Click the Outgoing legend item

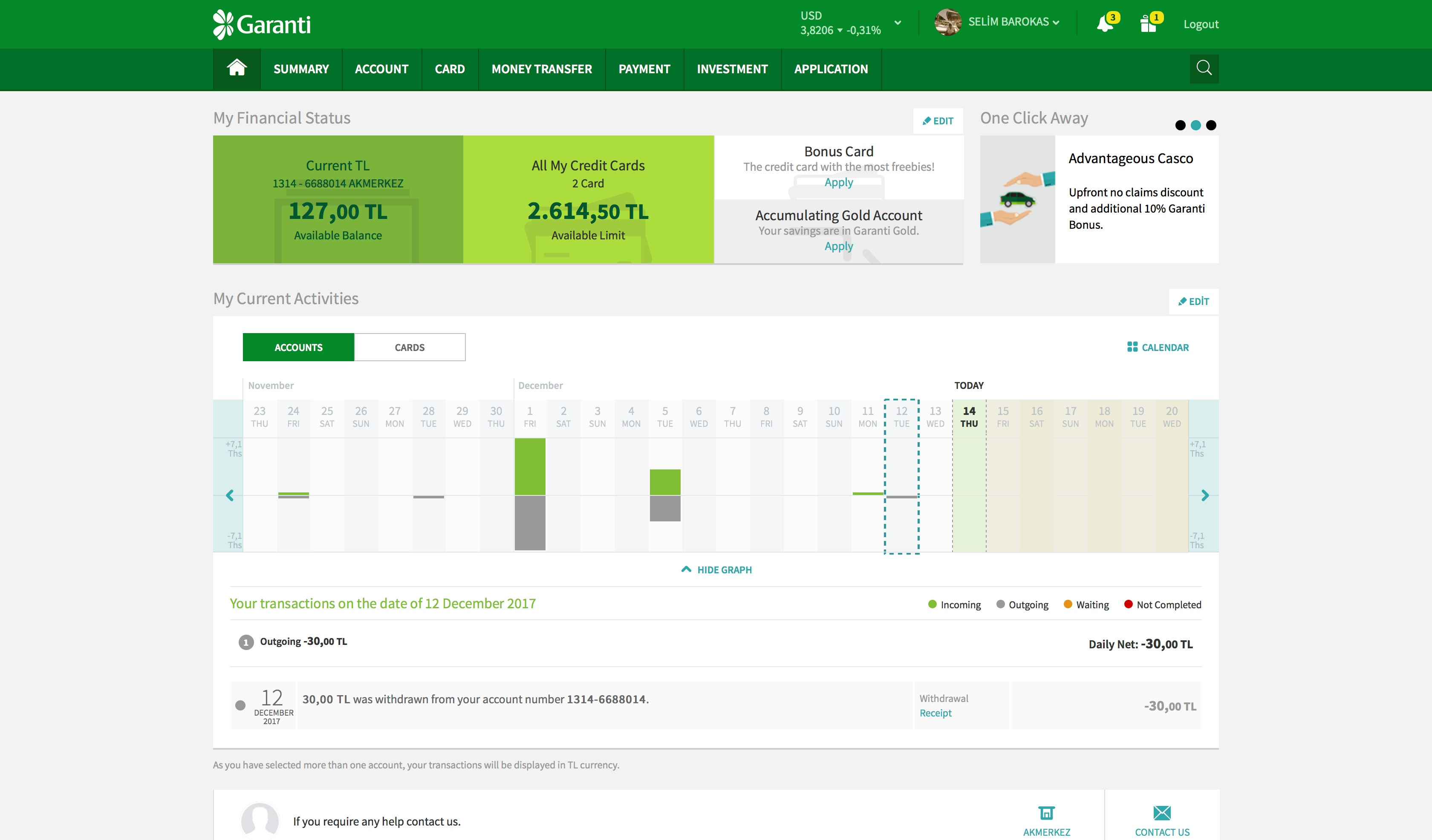(1022, 604)
